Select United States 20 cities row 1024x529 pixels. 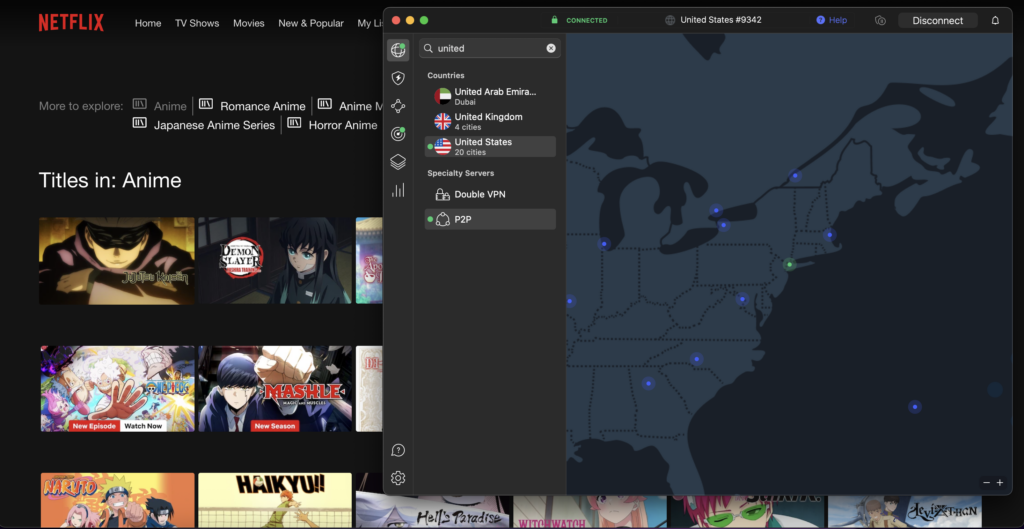coord(490,146)
